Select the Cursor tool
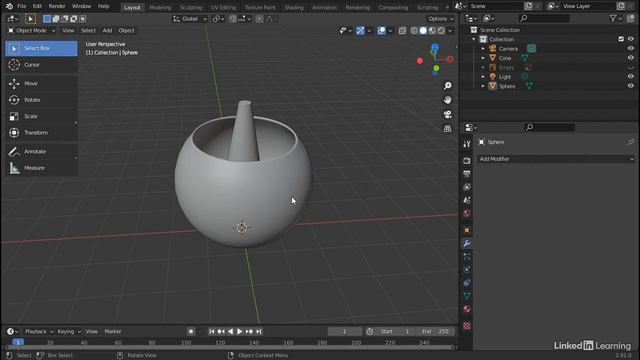This screenshot has width=640, height=360. pos(41,65)
